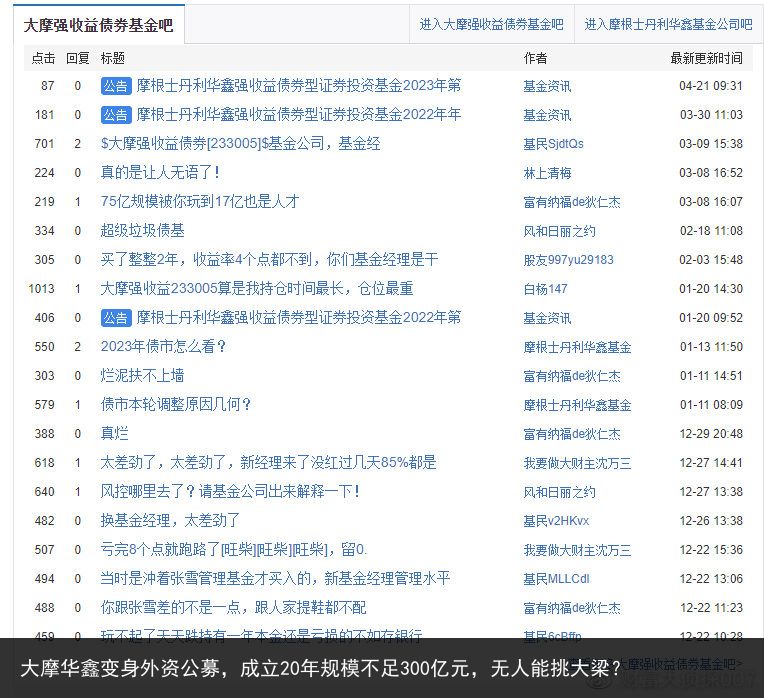Screen dimensions: 764x698
Task: Open author 风和日丽之约 on 02-18 11:08 row
Action: (x=559, y=231)
